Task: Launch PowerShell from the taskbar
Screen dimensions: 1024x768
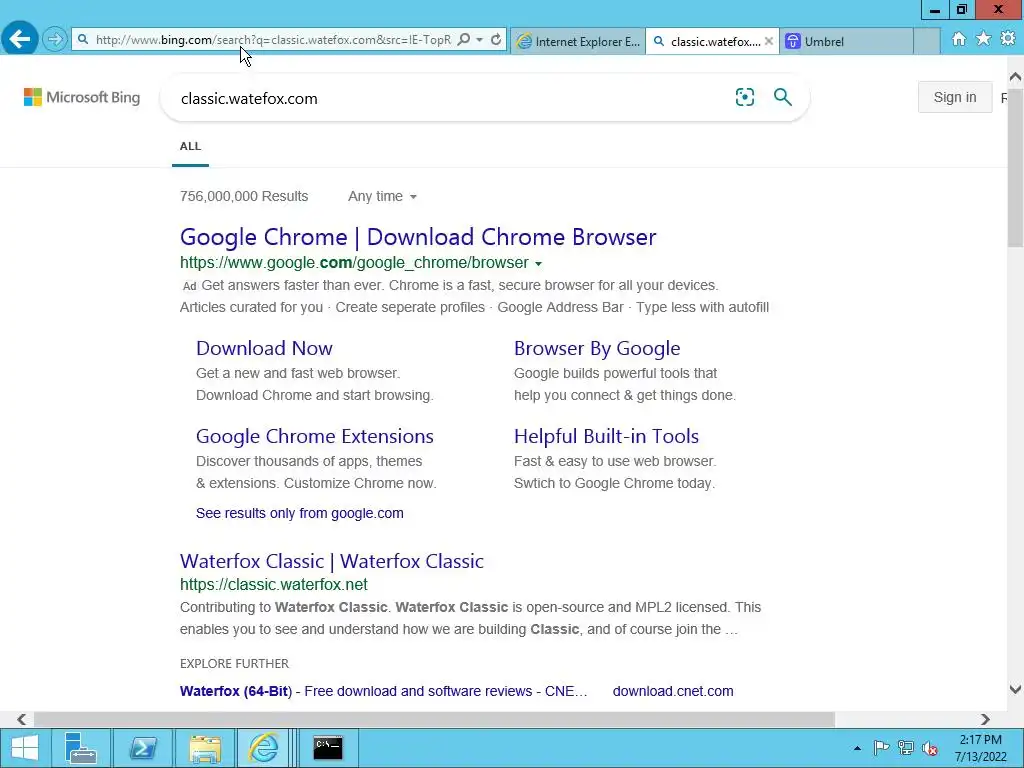Action: 143,748
